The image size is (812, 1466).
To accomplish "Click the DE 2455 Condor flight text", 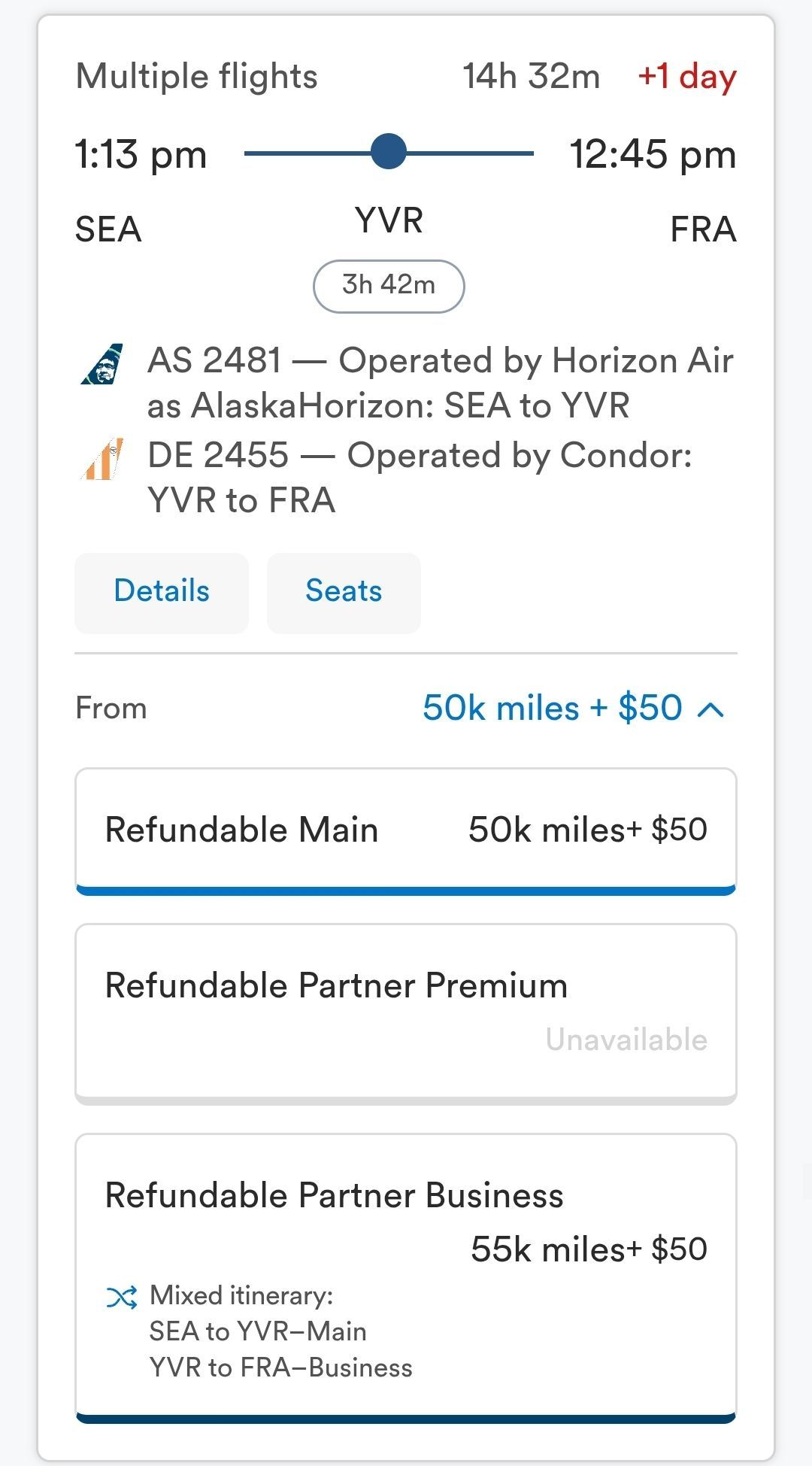I will (x=420, y=478).
